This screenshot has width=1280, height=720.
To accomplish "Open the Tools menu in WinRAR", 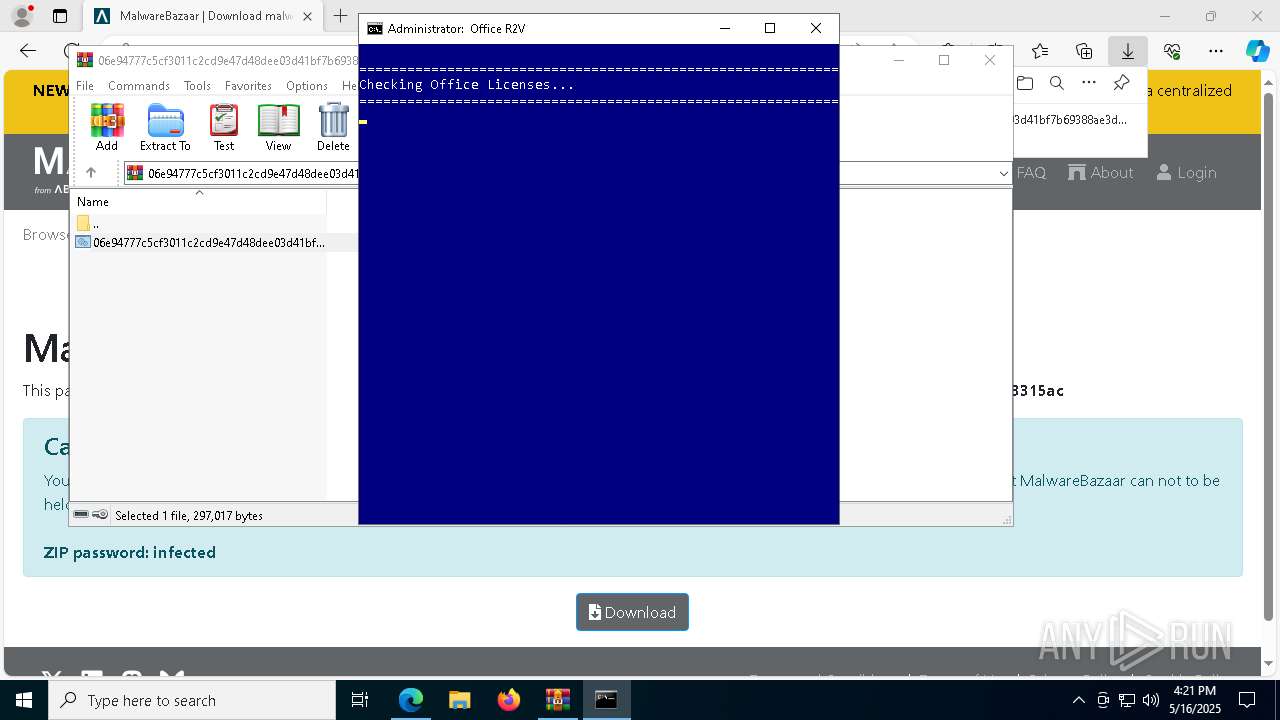I will click(197, 86).
